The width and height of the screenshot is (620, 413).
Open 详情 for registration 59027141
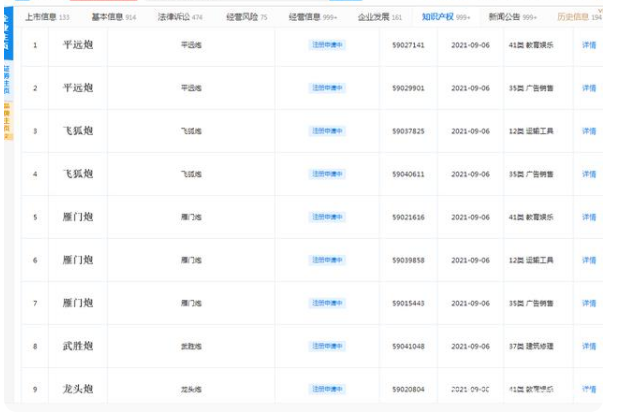[x=589, y=45]
